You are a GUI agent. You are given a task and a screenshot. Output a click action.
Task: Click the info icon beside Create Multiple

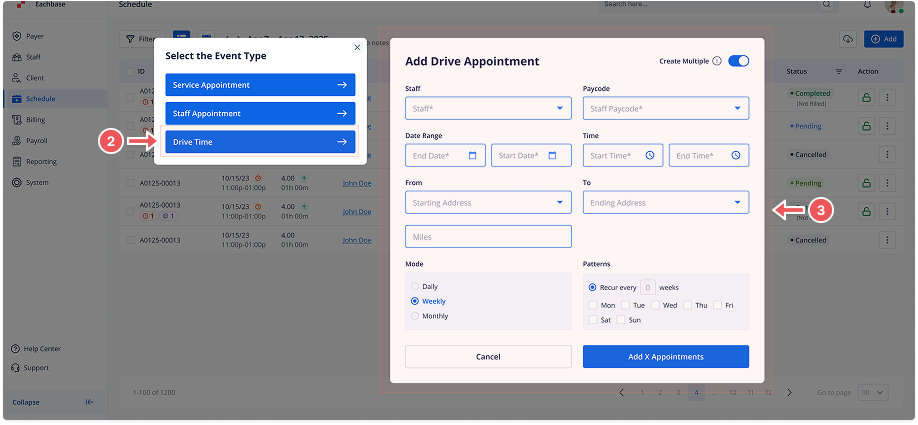pyautogui.click(x=717, y=62)
